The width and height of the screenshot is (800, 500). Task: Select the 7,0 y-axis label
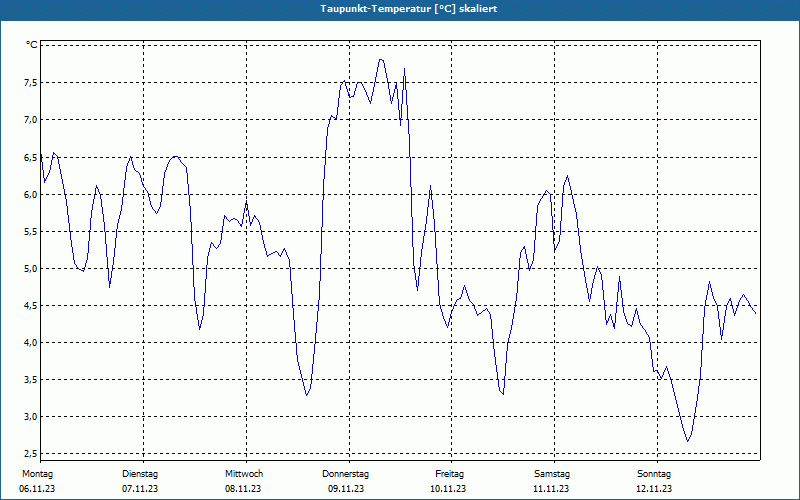31,120
